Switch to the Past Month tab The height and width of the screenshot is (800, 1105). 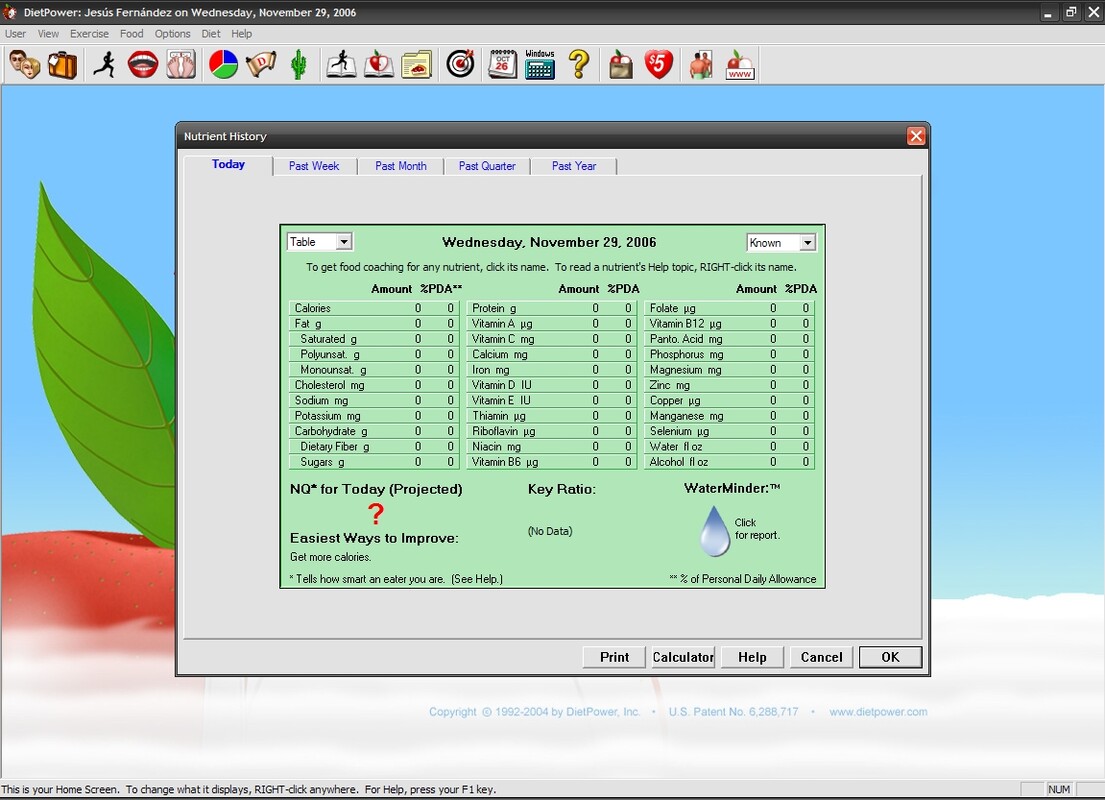click(x=401, y=166)
